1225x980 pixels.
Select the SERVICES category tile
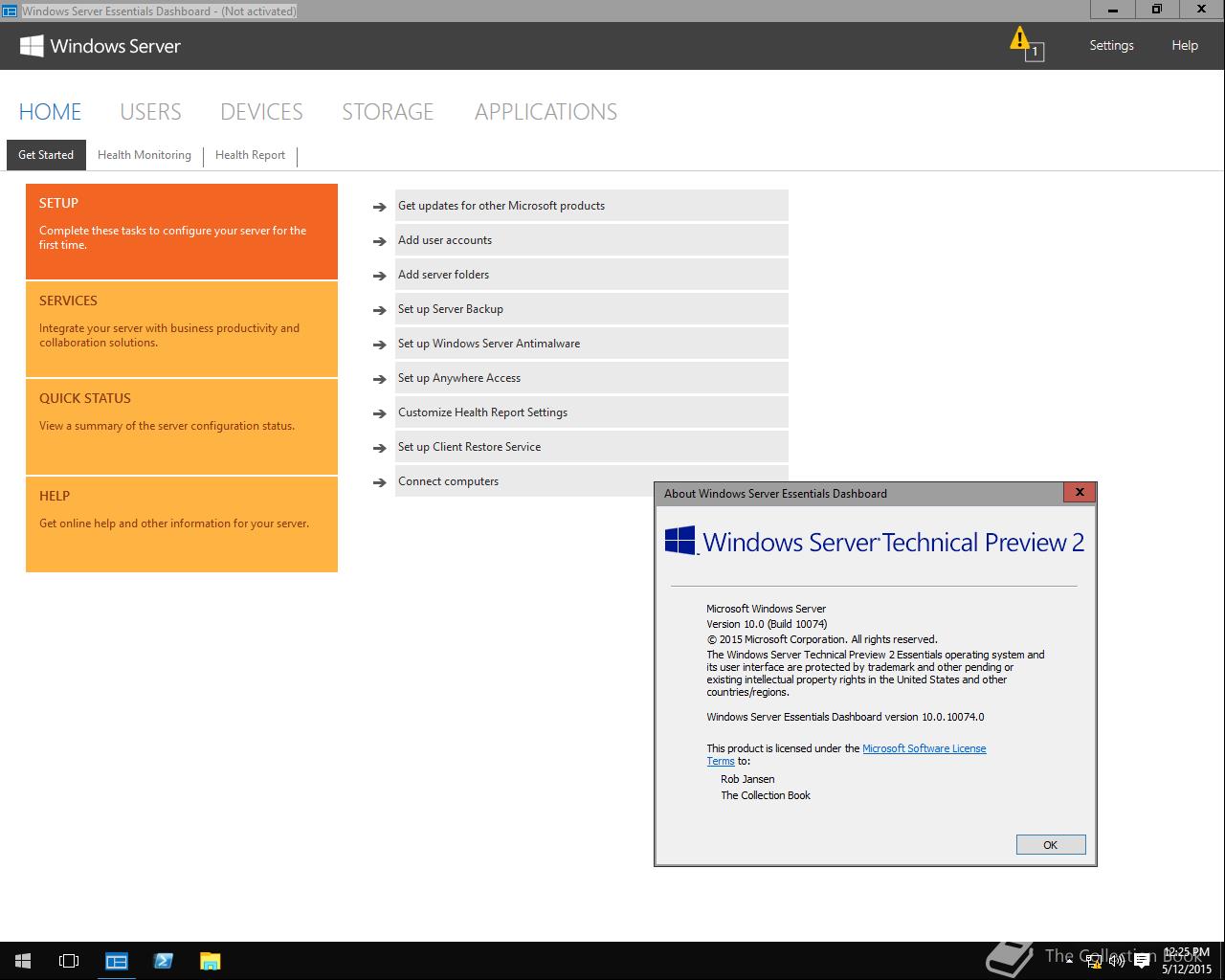pos(182,329)
